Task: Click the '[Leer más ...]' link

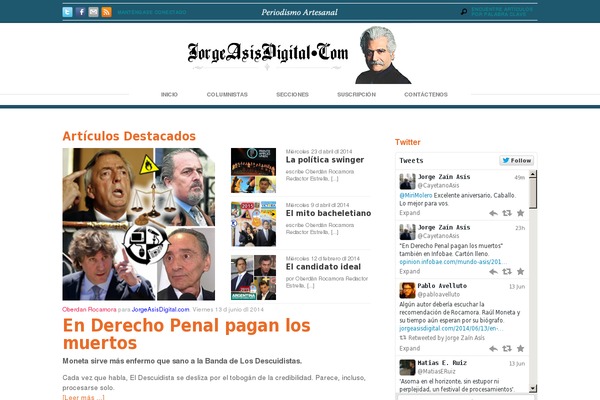Action: (x=83, y=397)
